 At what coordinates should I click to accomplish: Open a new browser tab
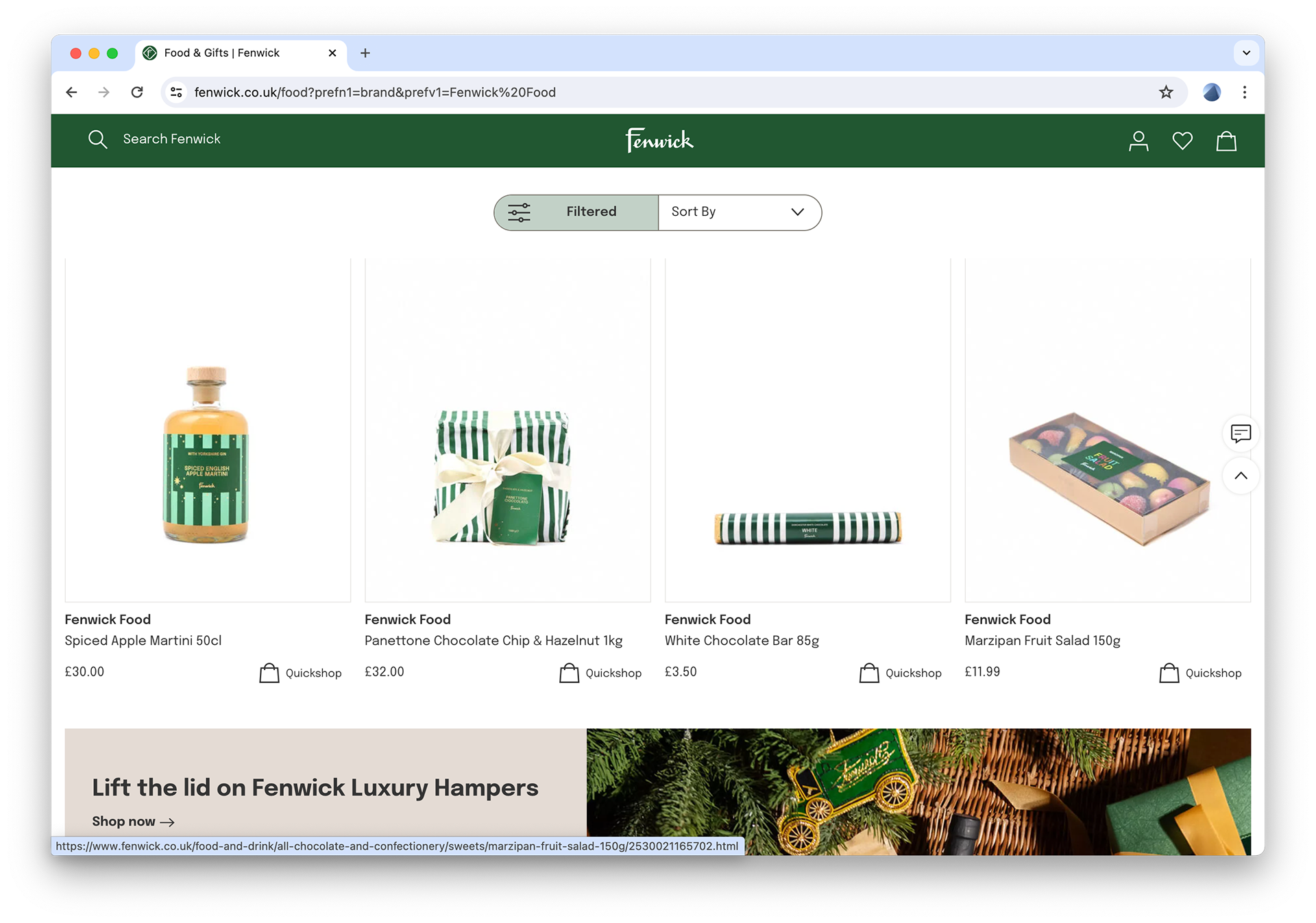click(365, 53)
